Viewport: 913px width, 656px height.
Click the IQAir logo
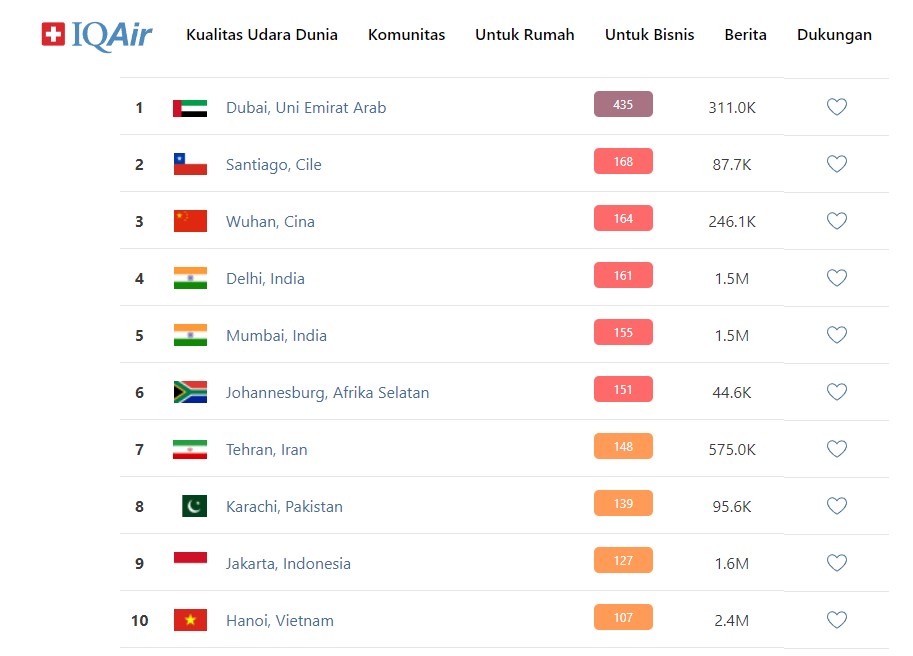pos(97,35)
